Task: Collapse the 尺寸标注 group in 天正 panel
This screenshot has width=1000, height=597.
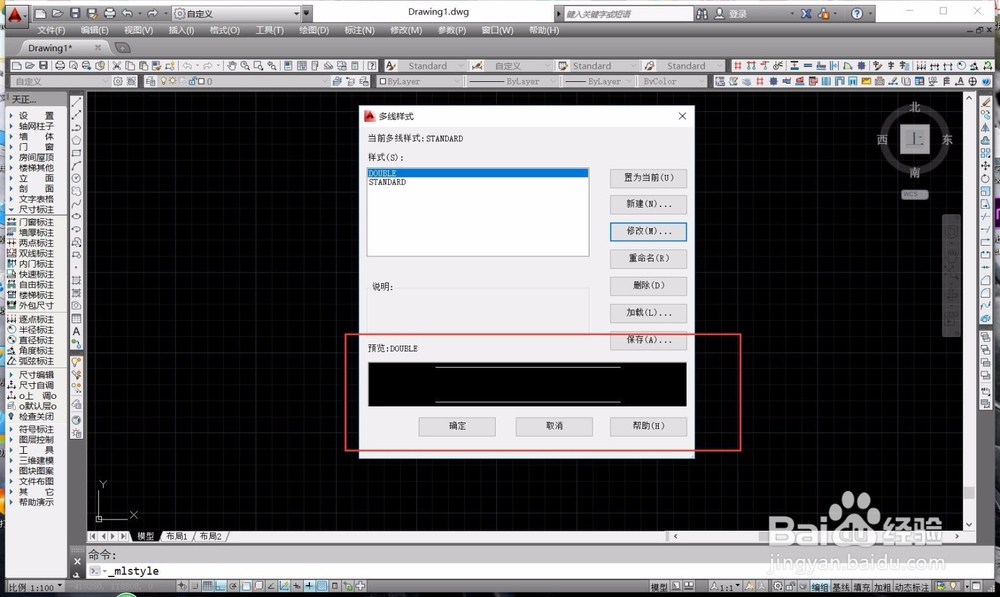Action: (36, 209)
